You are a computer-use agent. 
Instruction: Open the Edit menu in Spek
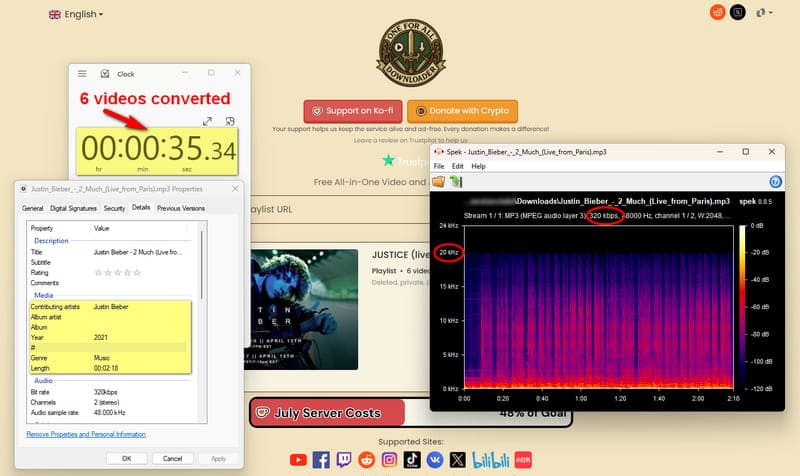coord(458,166)
